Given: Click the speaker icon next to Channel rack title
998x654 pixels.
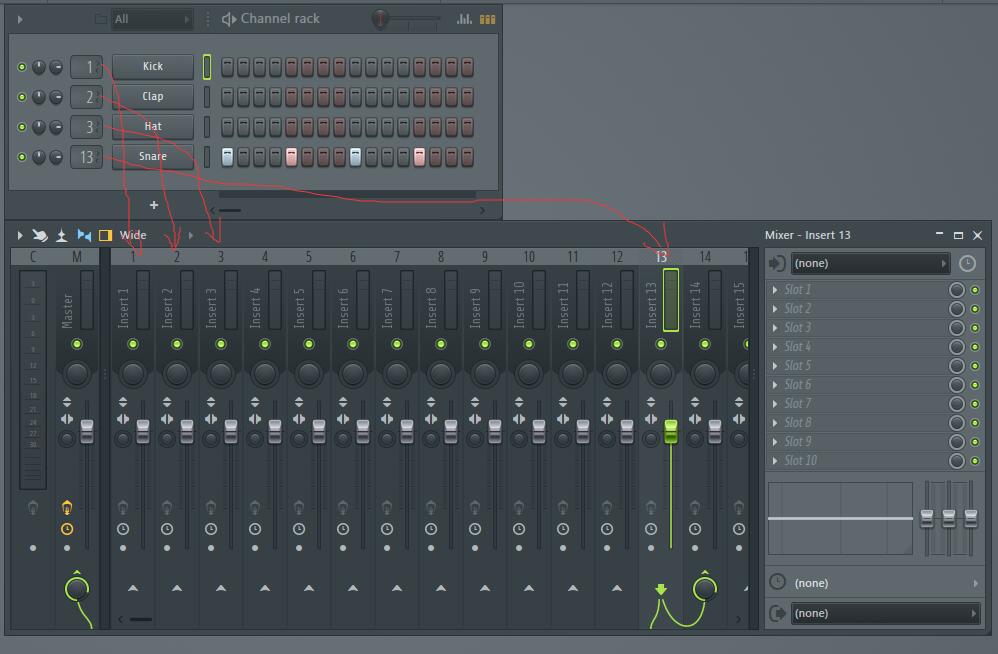Looking at the screenshot, I should point(229,18).
